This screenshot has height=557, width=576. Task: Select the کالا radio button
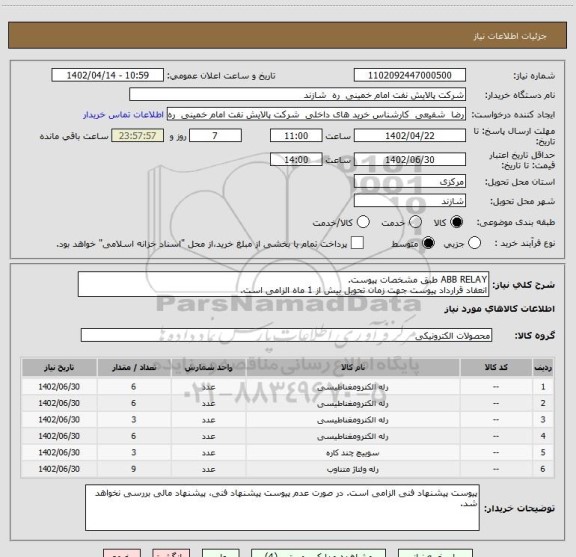coord(457,222)
